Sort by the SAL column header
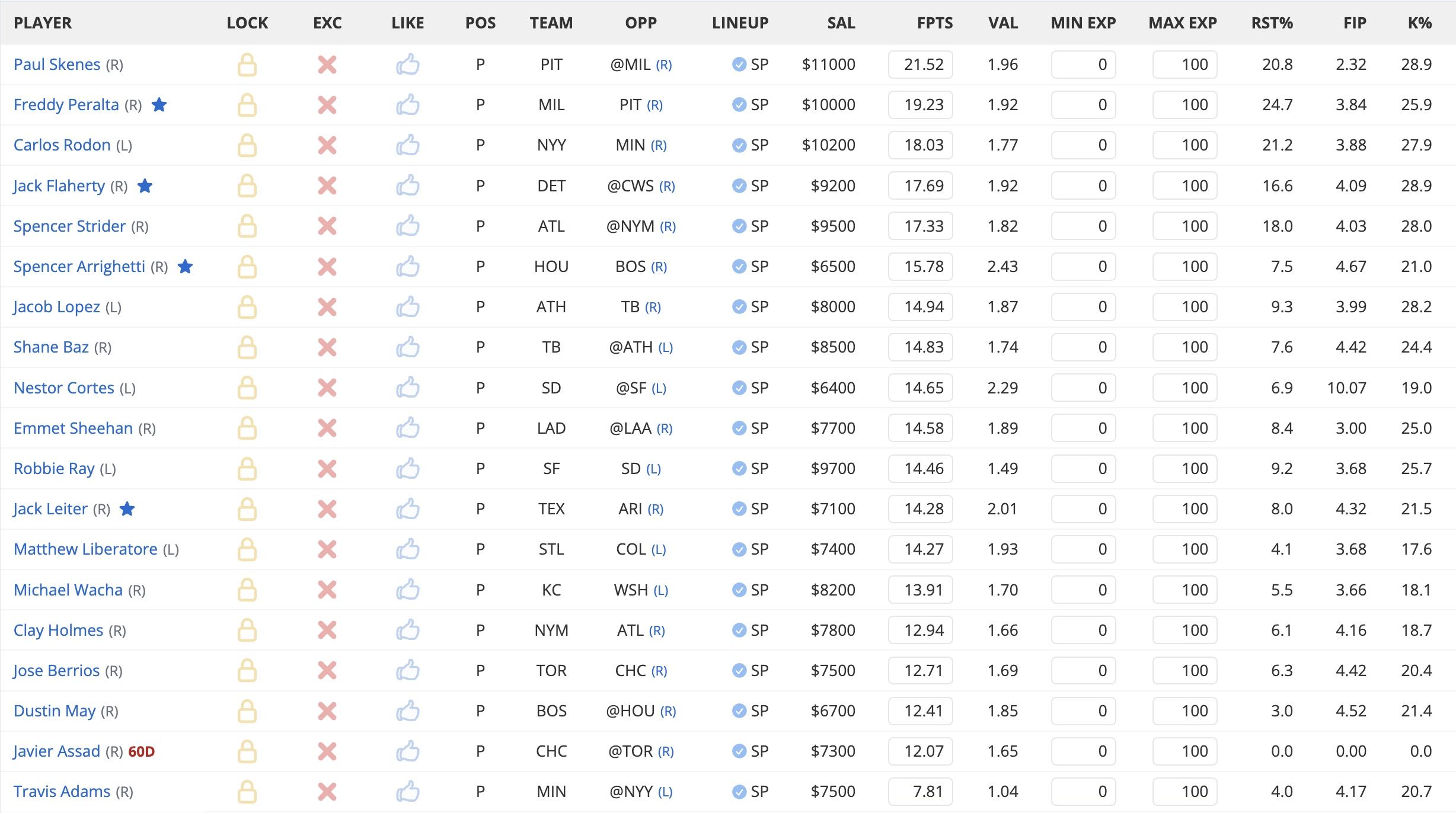 841,23
